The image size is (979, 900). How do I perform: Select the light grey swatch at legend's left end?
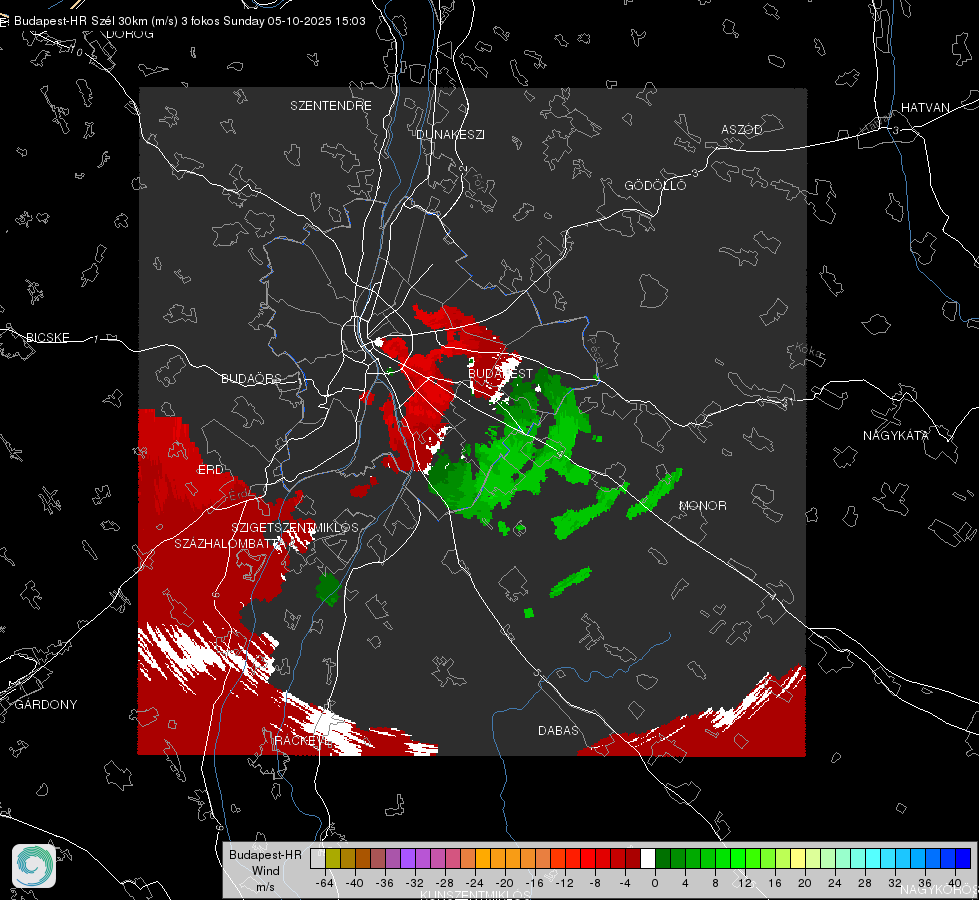click(x=318, y=858)
